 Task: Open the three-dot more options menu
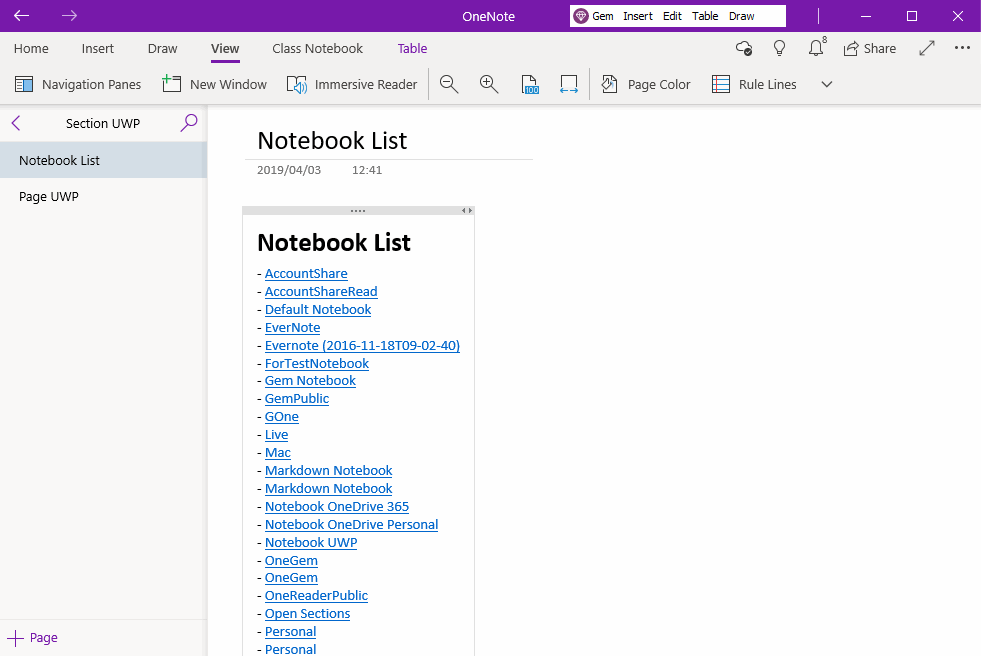962,48
